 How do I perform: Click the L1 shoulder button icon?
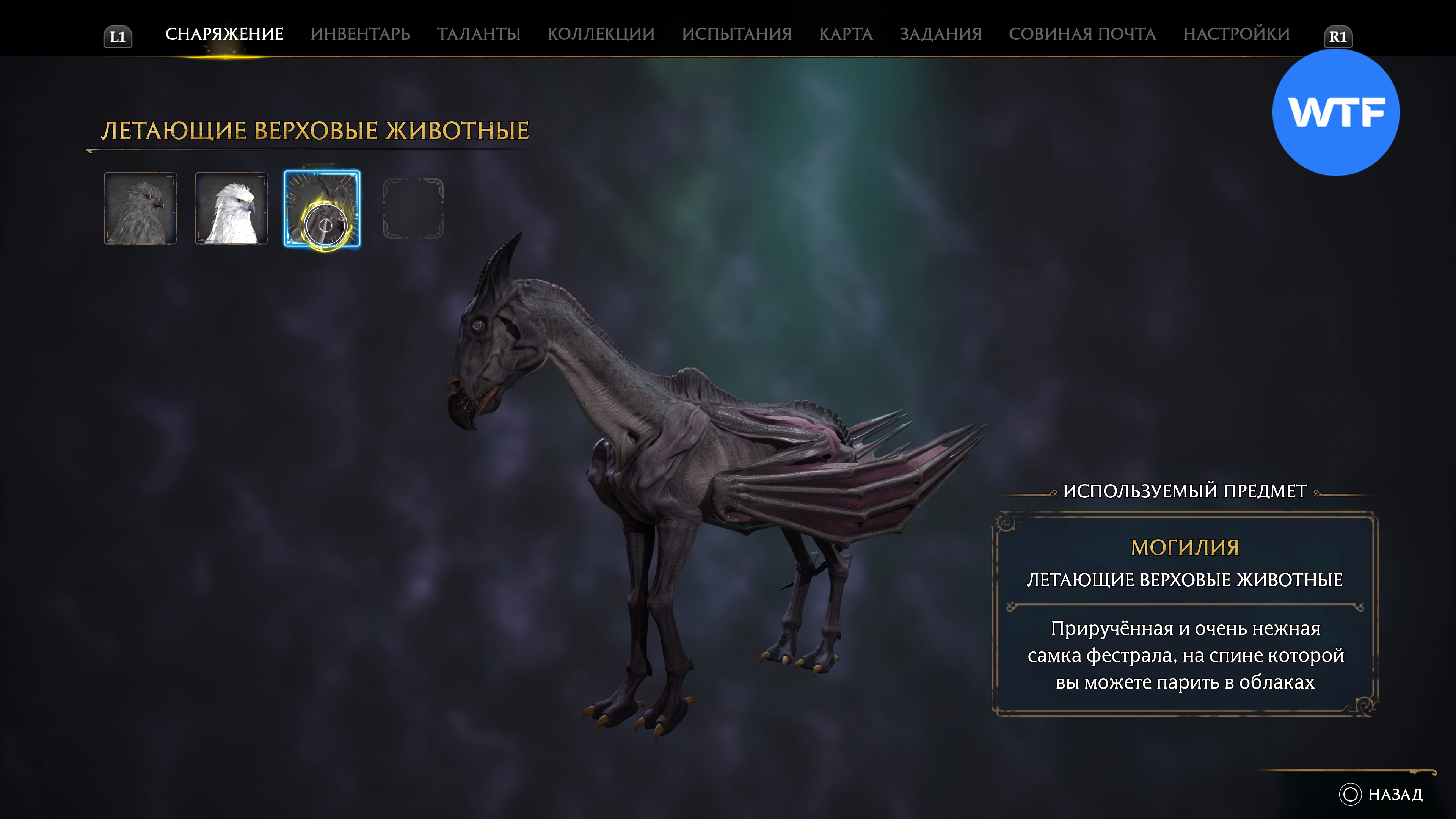[x=118, y=37]
